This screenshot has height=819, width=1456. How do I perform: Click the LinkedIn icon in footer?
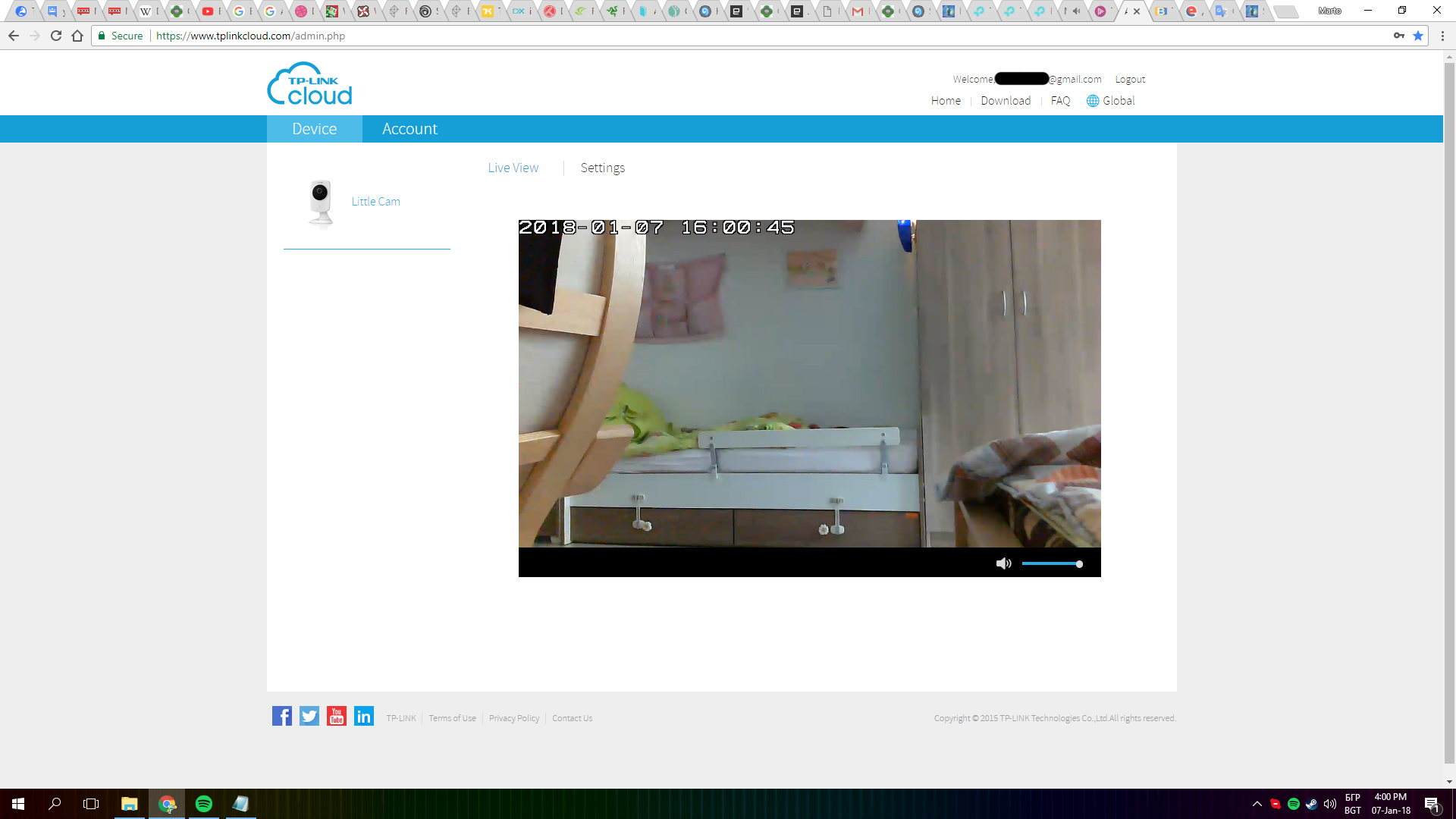[364, 716]
